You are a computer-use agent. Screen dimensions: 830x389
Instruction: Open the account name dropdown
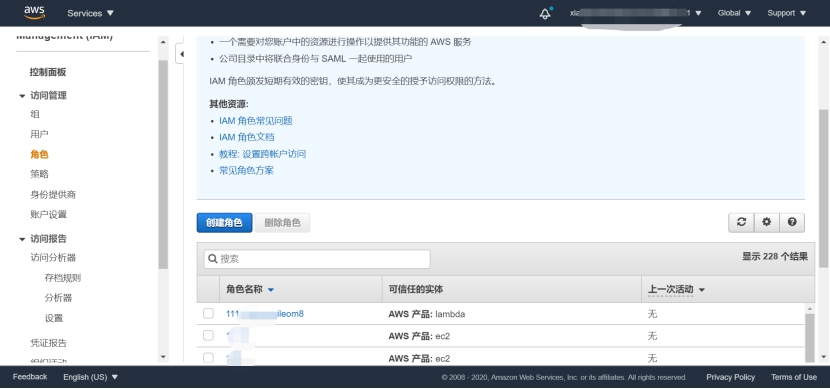point(635,13)
